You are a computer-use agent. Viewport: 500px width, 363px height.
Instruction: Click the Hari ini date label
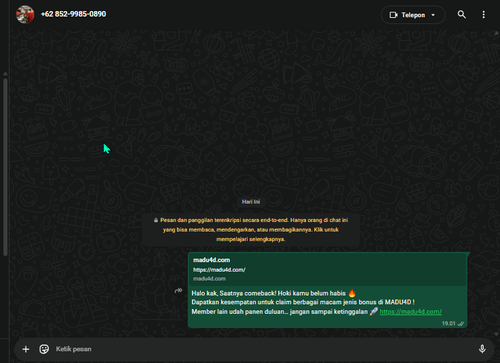(x=251, y=202)
